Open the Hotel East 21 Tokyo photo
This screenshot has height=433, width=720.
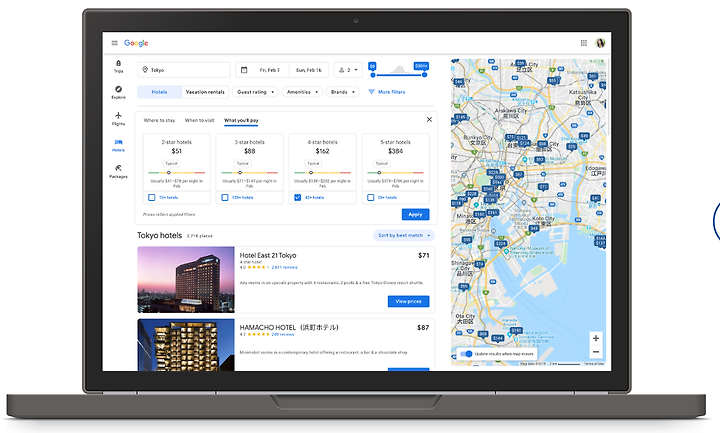[186, 280]
